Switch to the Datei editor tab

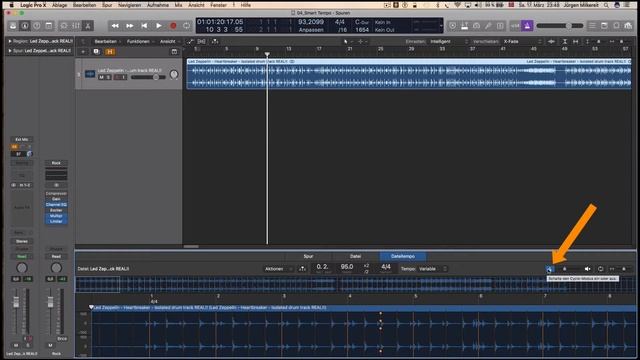tap(355, 256)
